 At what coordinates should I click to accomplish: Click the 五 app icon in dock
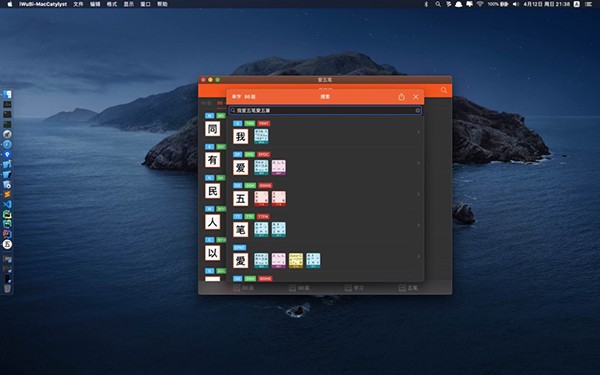click(x=7, y=244)
